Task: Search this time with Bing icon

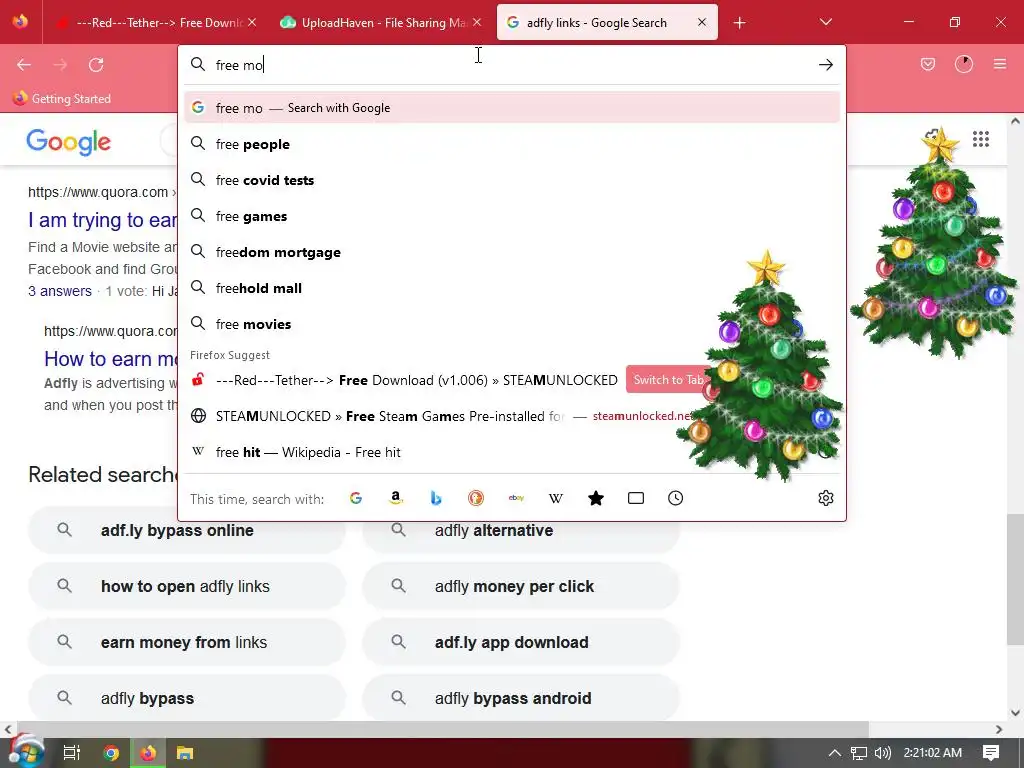Action: pyautogui.click(x=436, y=498)
